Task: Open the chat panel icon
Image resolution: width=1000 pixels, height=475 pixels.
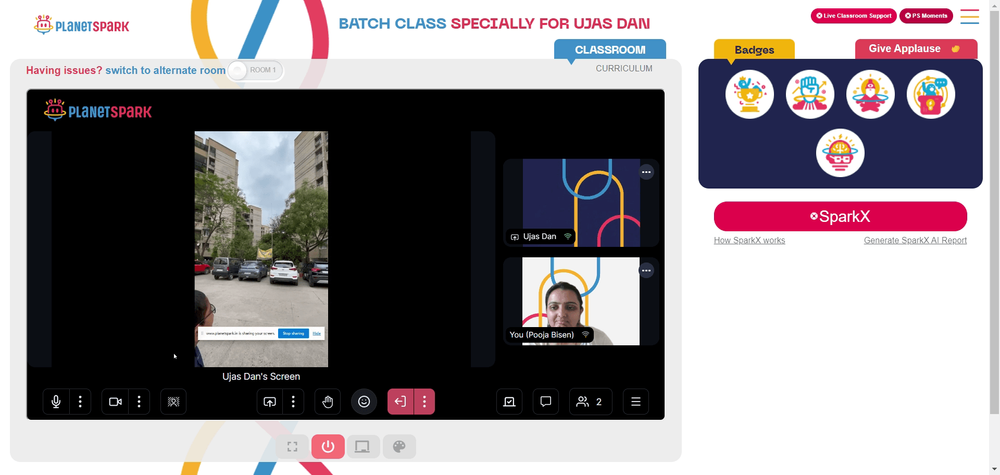Action: (x=546, y=402)
